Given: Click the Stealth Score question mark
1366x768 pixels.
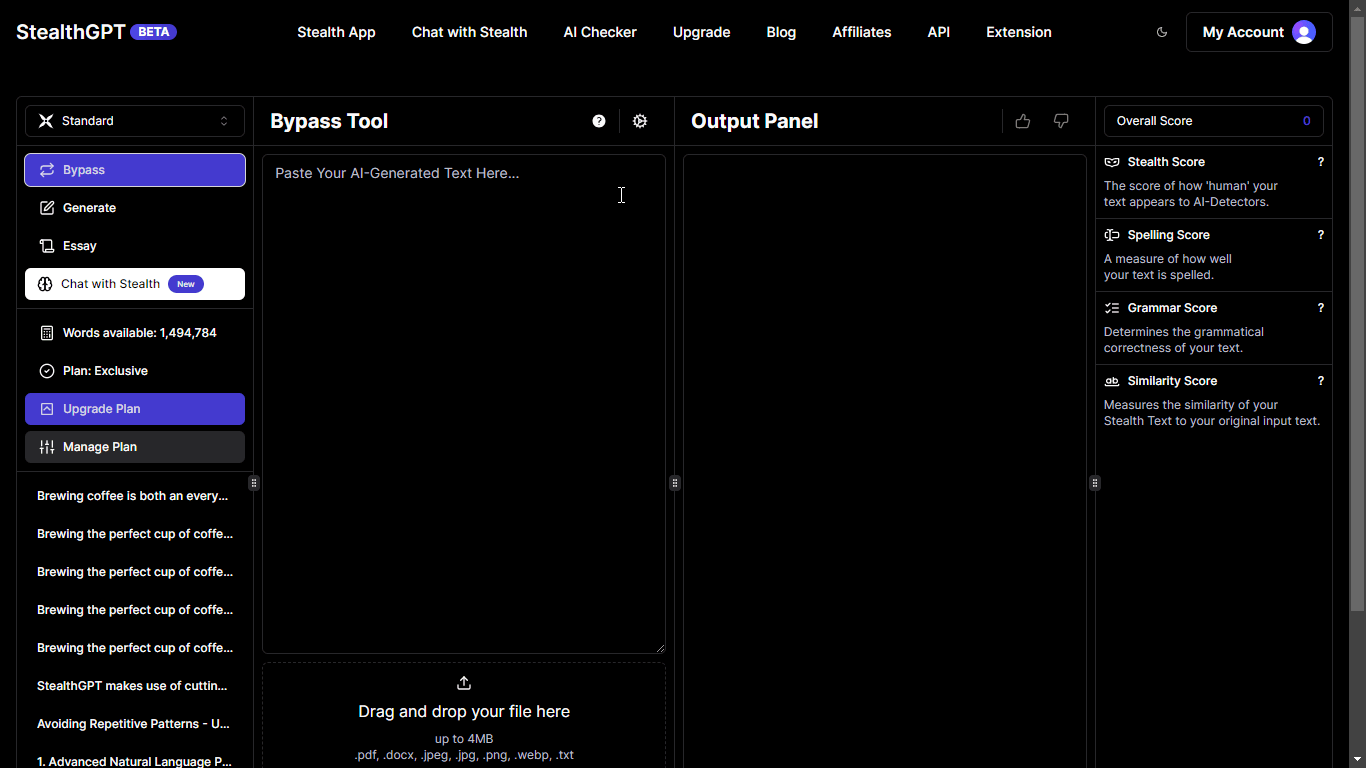Looking at the screenshot, I should click(1320, 162).
